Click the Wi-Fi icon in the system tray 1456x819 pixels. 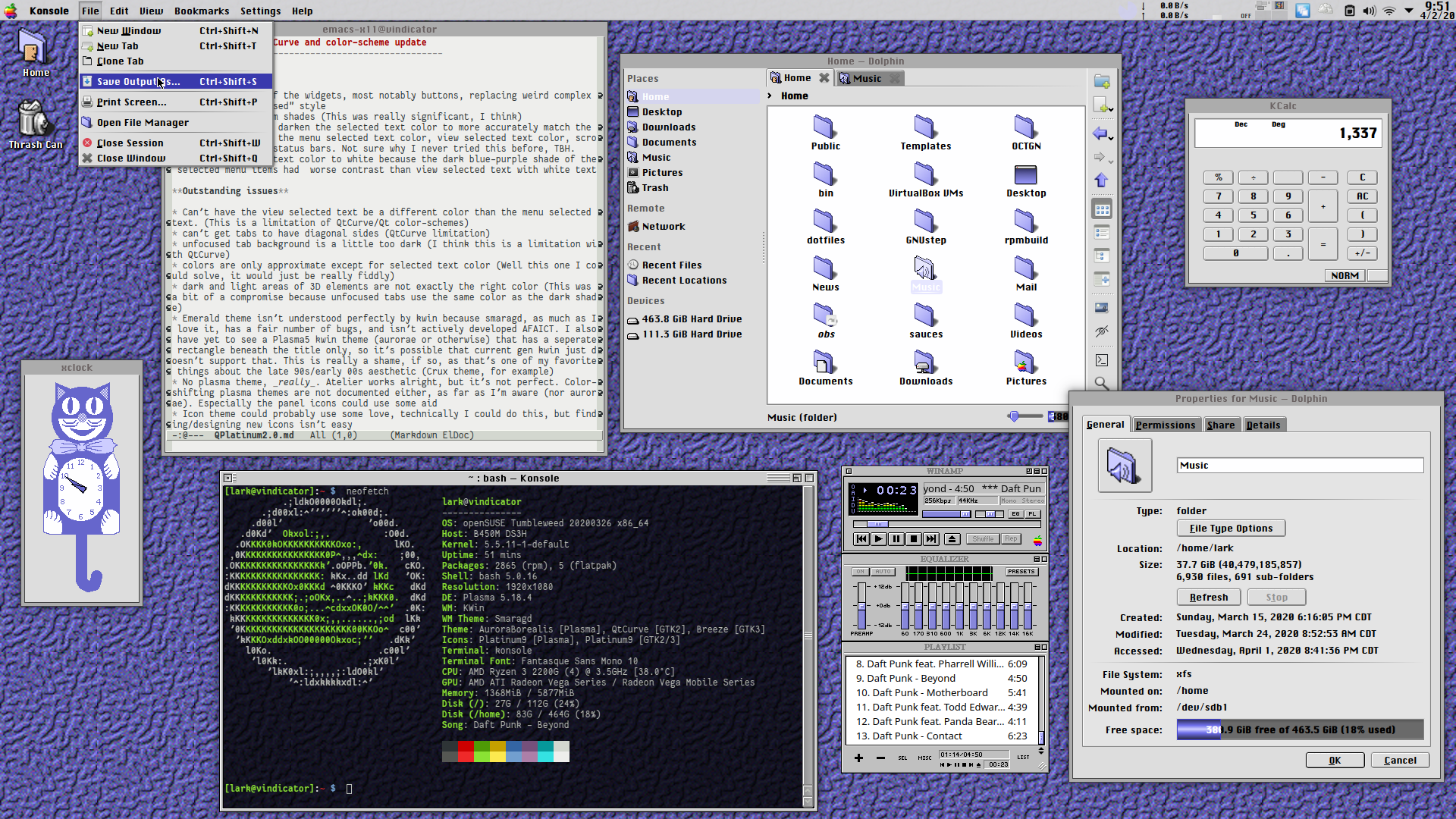[x=1389, y=11]
